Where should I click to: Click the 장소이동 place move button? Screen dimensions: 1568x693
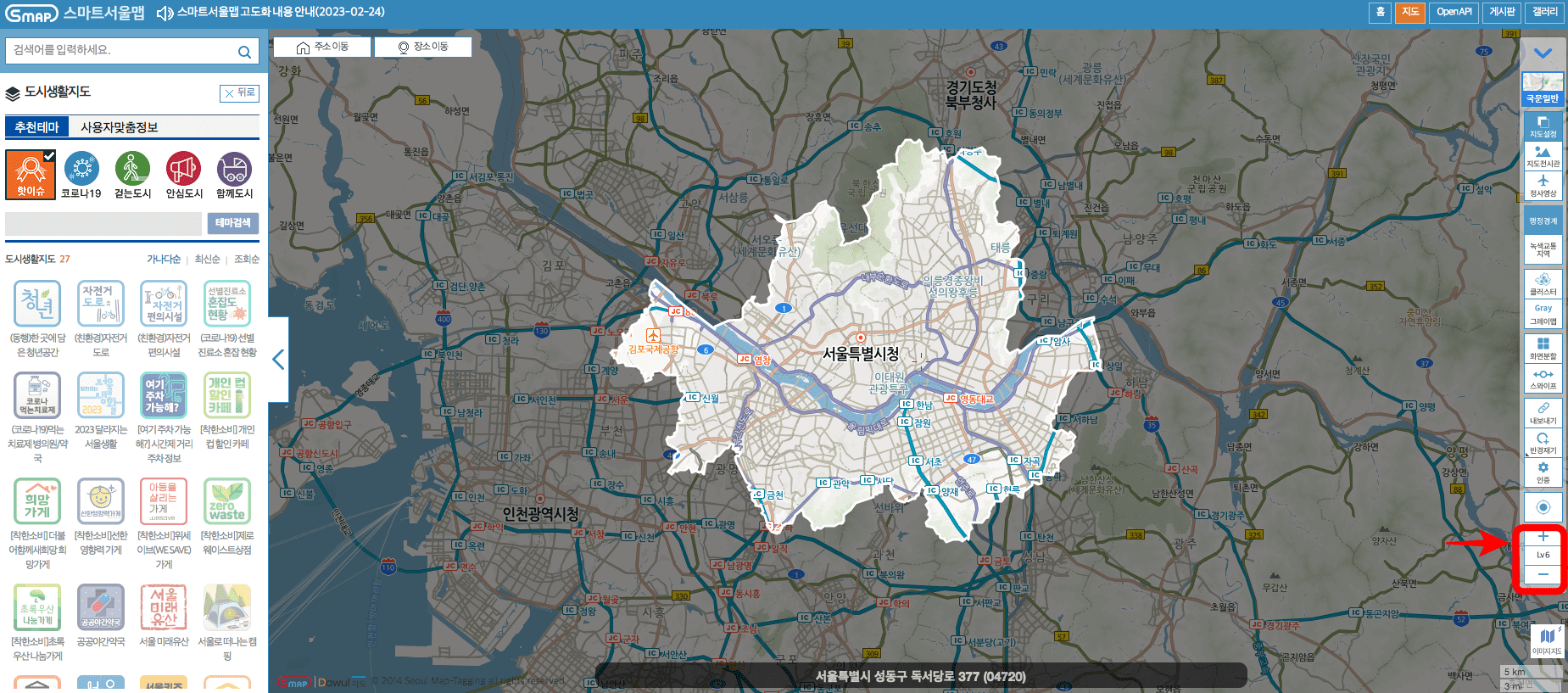[x=423, y=47]
